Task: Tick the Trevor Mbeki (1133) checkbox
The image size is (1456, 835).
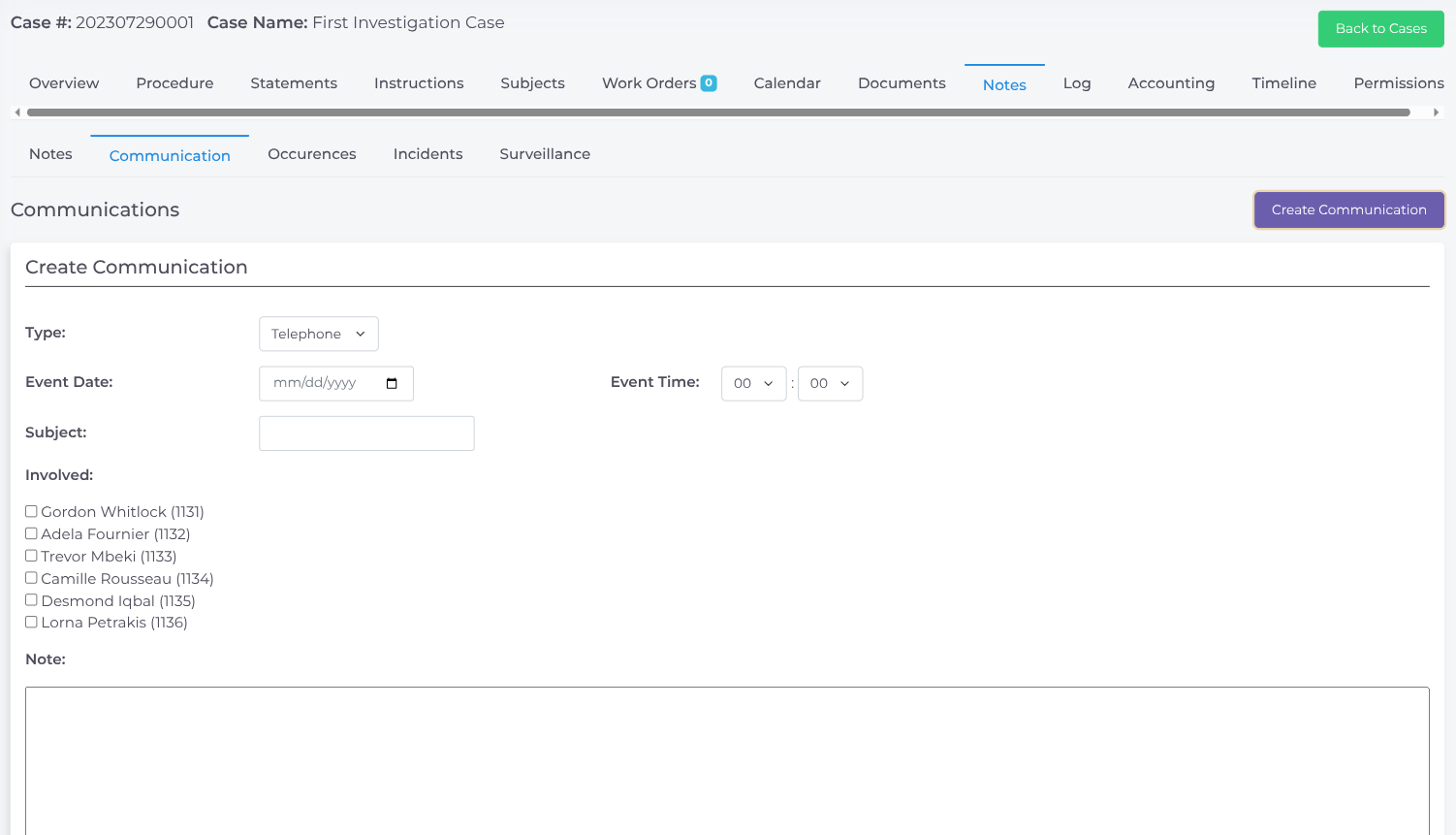Action: coord(31,556)
